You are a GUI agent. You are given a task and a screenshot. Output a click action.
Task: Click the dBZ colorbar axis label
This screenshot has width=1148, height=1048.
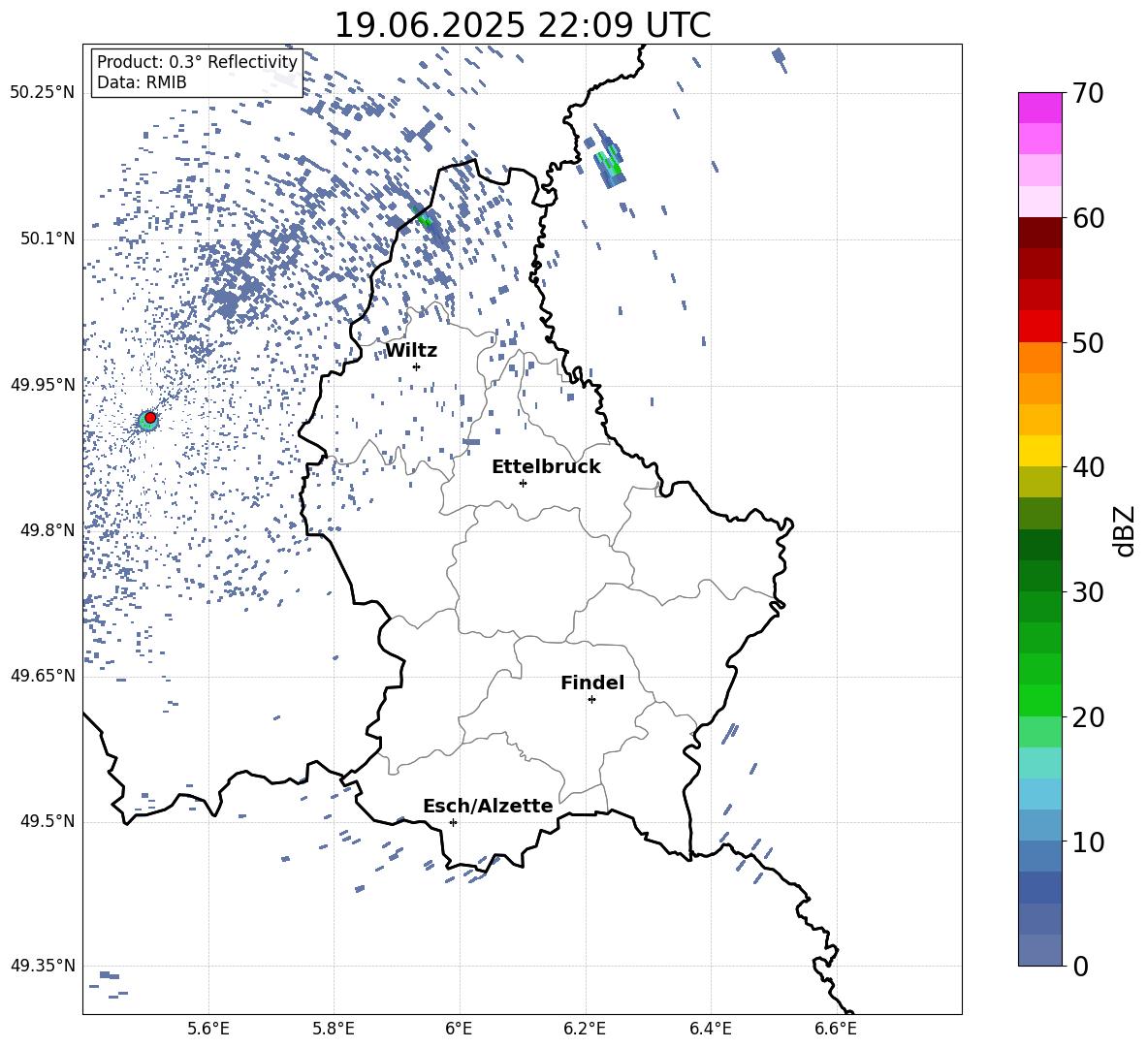click(x=1125, y=530)
